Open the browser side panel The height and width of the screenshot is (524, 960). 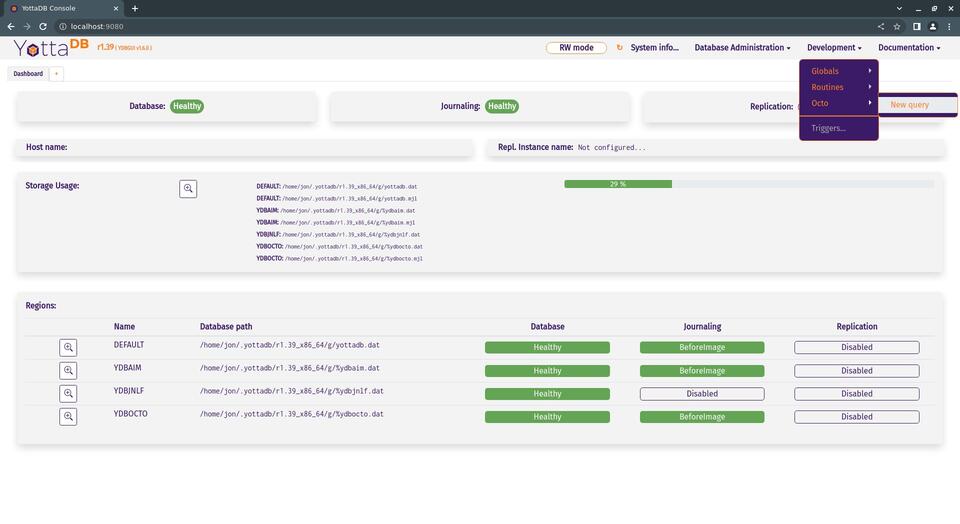[x=917, y=26]
